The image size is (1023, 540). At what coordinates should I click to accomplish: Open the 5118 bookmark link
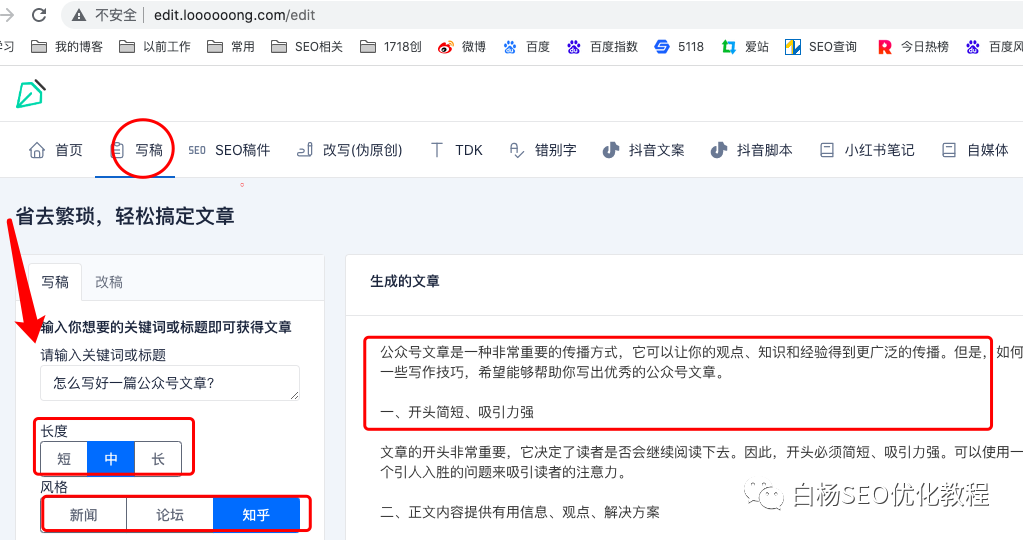tap(679, 47)
